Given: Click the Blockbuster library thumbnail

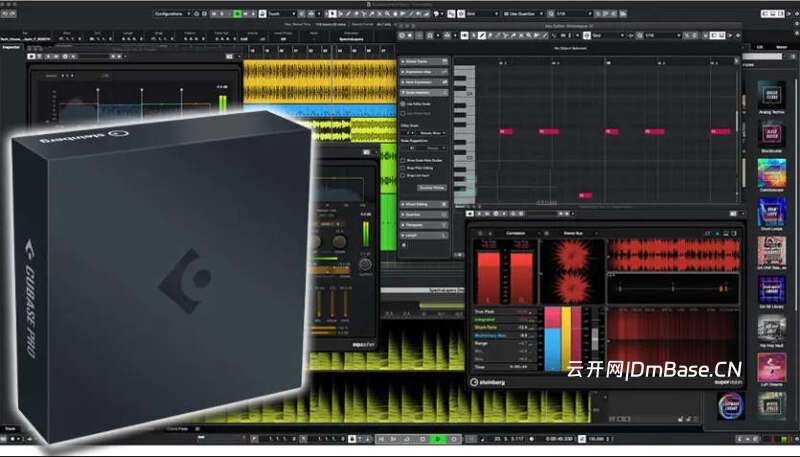Looking at the screenshot, I should [x=771, y=134].
